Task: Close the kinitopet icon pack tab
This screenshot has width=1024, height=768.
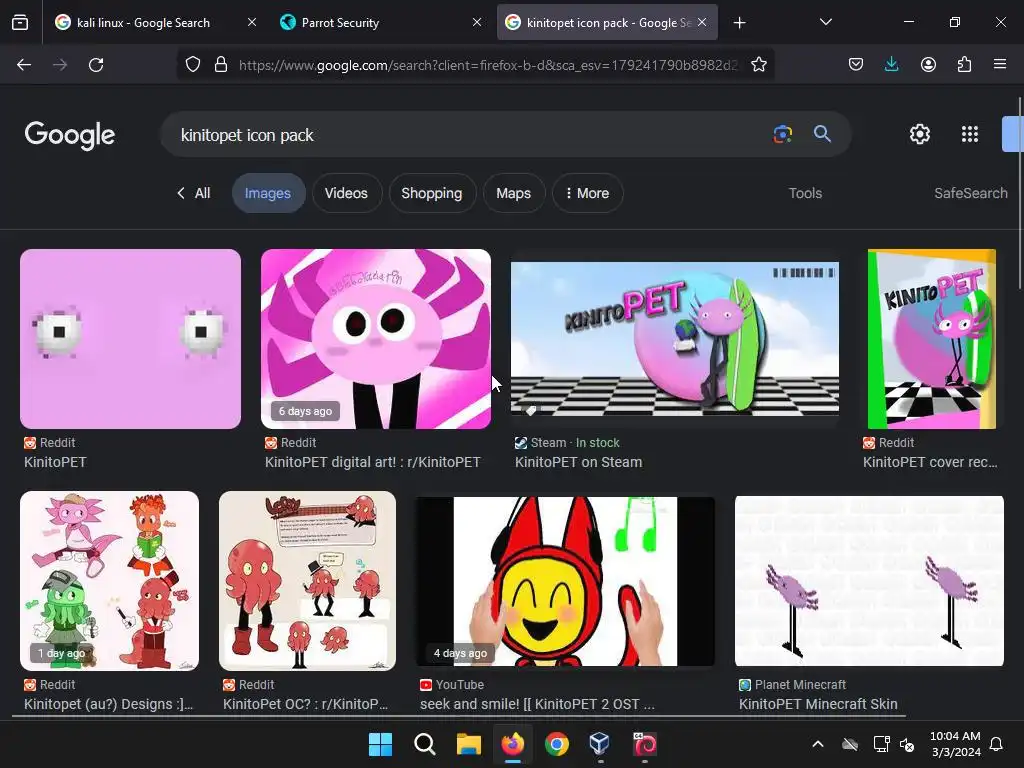Action: 702,22
